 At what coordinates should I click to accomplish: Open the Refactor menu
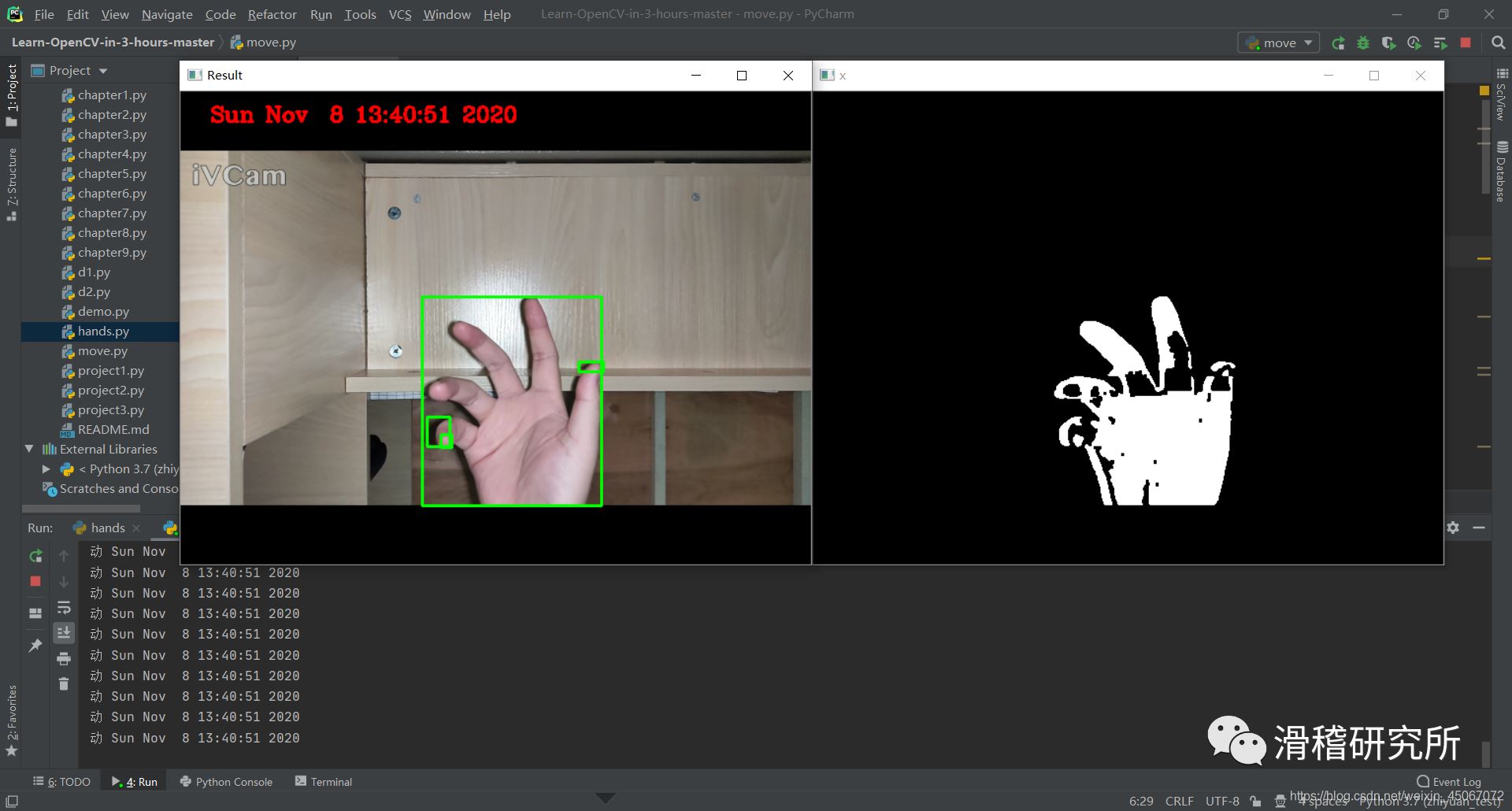pyautogui.click(x=272, y=14)
